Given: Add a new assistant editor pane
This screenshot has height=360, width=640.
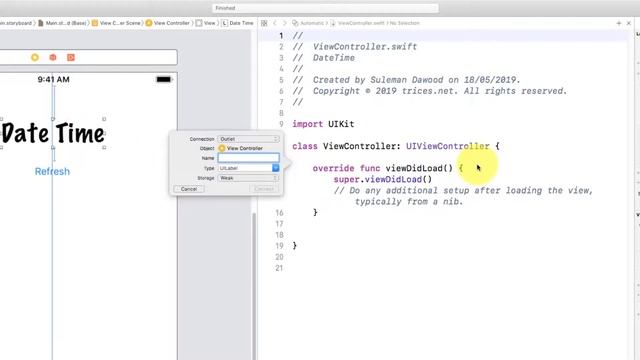Looking at the screenshot, I should click(619, 23).
